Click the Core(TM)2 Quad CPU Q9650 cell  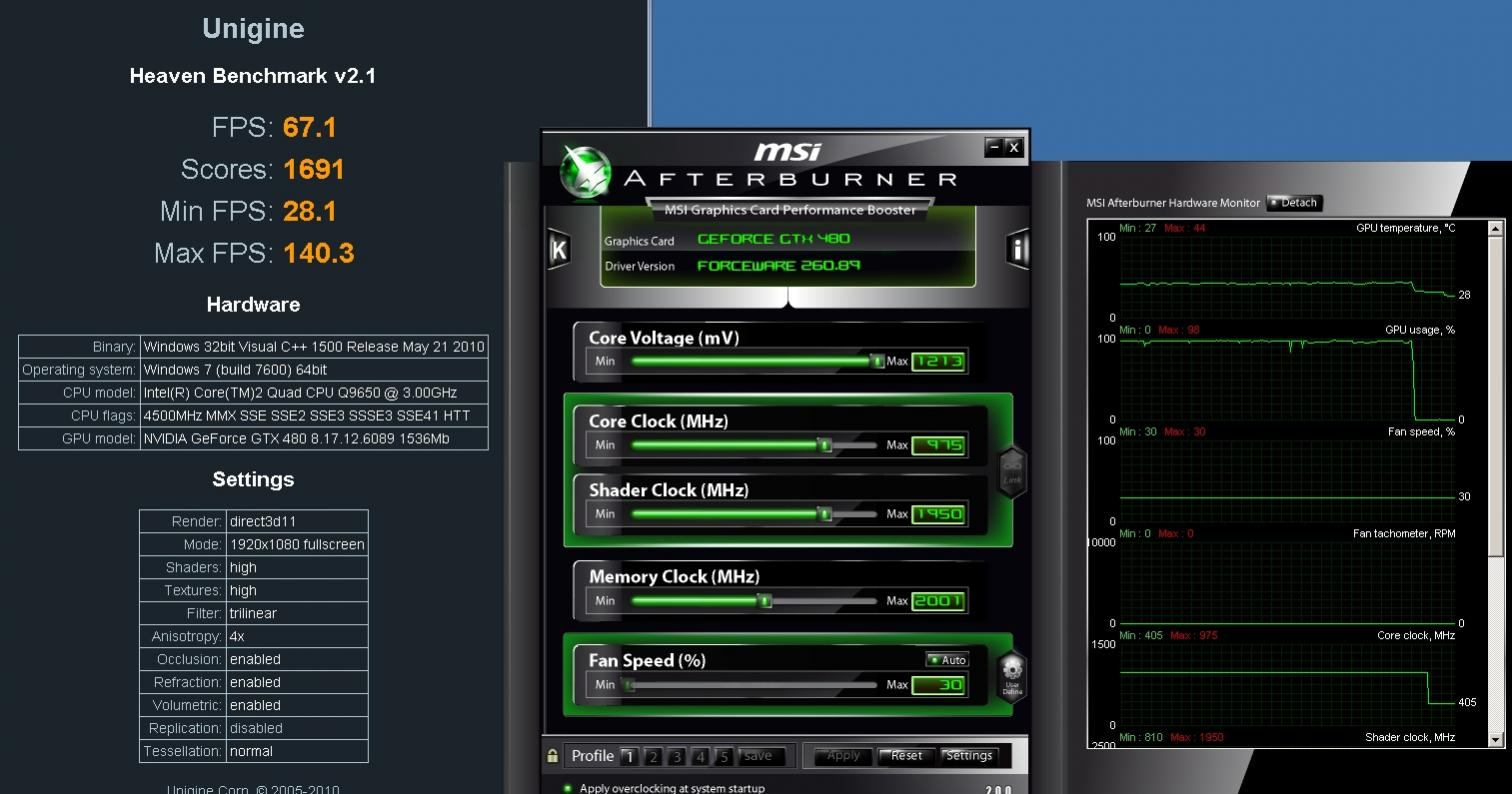(314, 393)
